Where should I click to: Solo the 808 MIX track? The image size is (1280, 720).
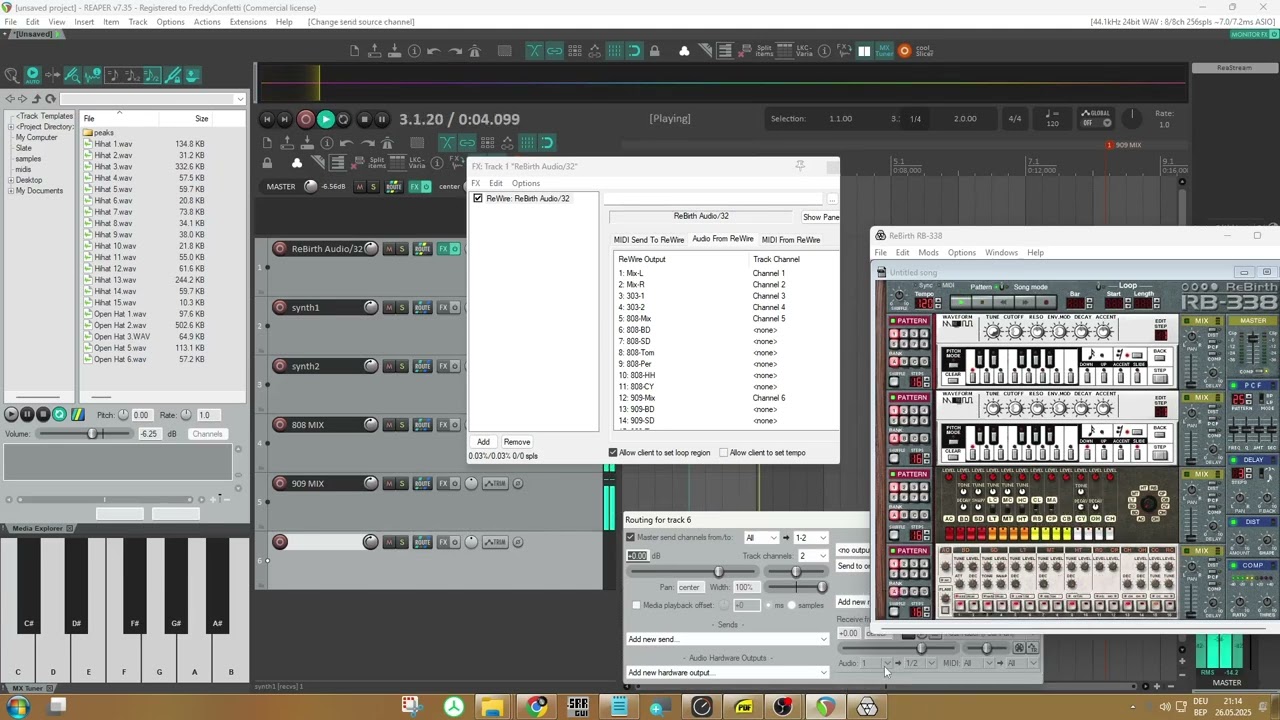[x=402, y=425]
